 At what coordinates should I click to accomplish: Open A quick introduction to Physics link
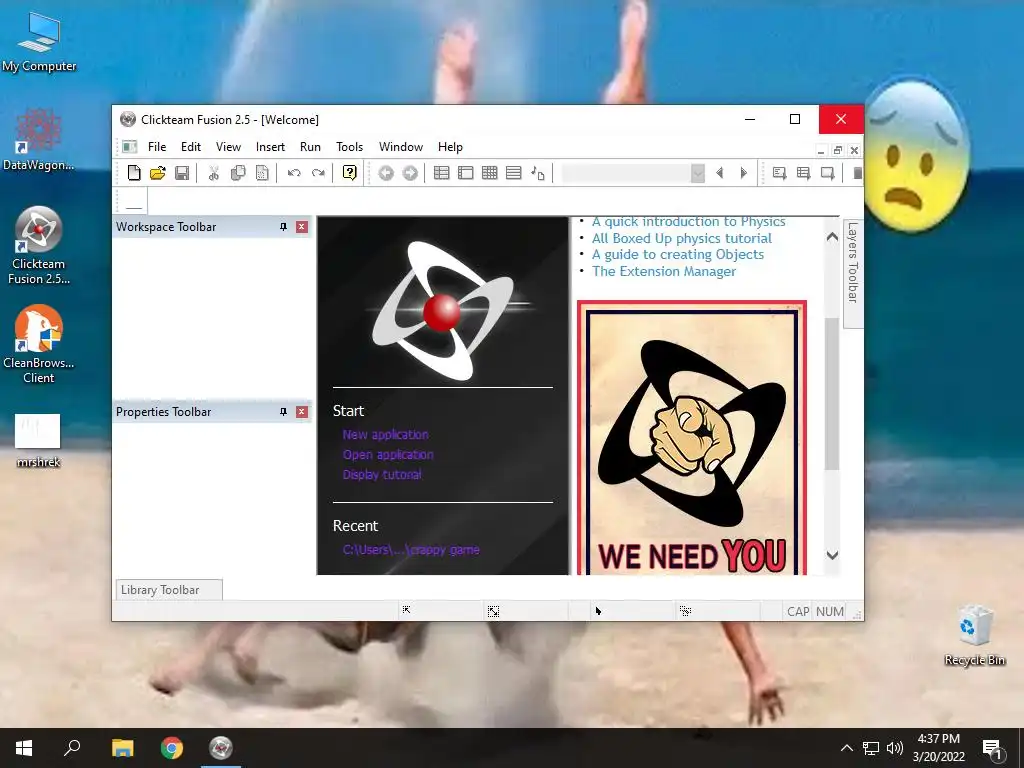point(688,222)
